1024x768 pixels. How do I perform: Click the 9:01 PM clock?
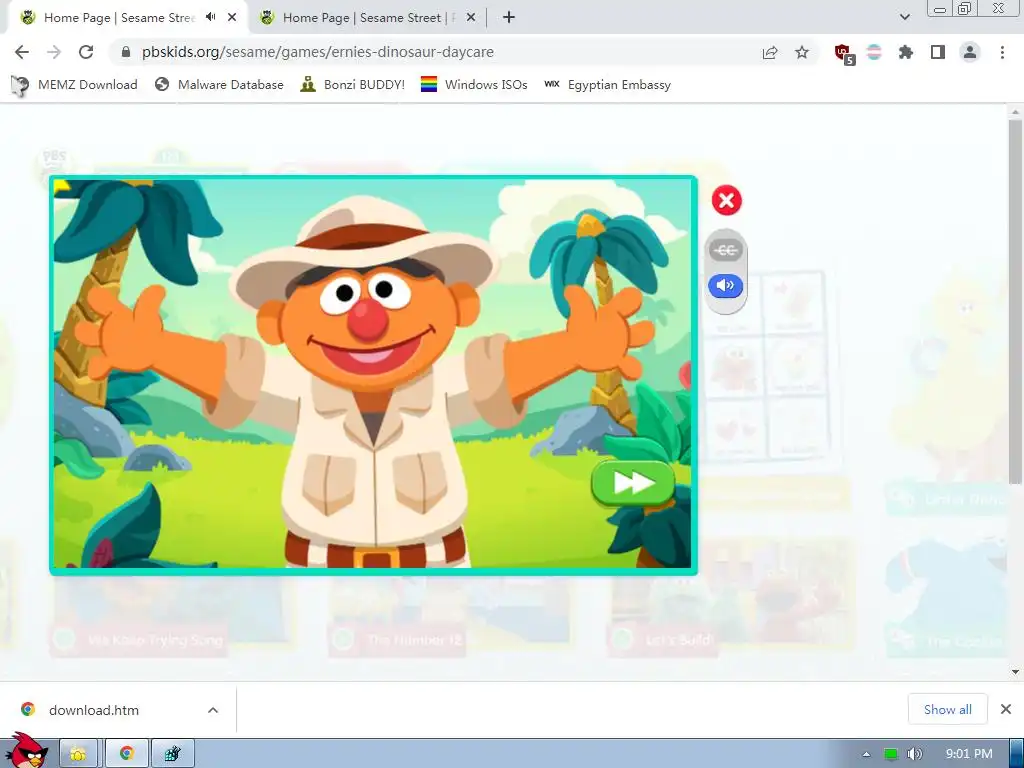click(968, 754)
